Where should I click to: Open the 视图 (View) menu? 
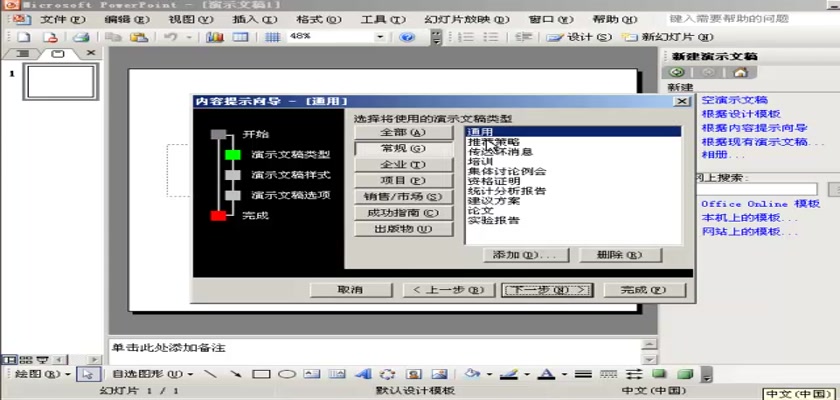coord(191,20)
